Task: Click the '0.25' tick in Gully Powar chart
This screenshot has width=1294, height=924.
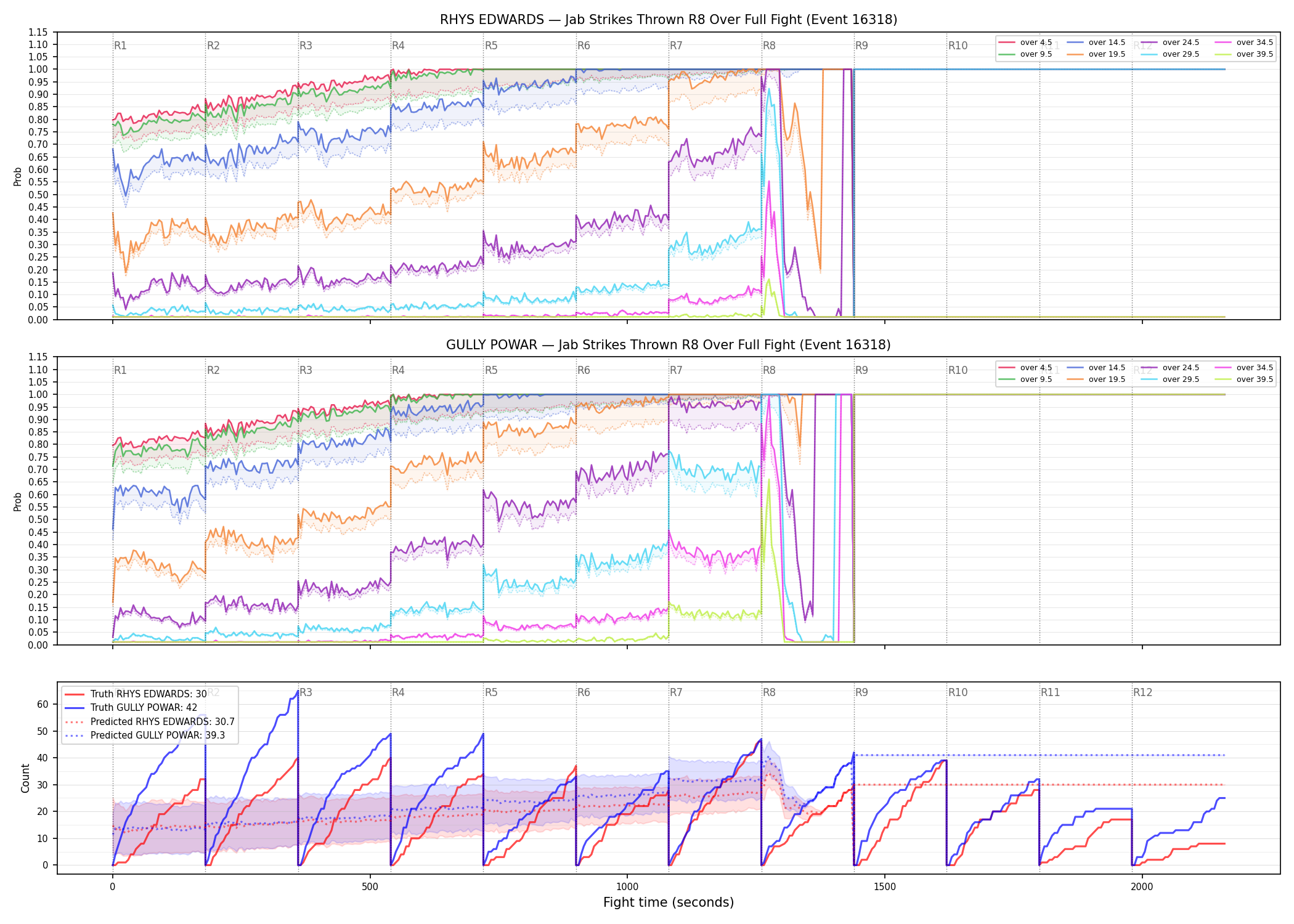Action: (38, 582)
